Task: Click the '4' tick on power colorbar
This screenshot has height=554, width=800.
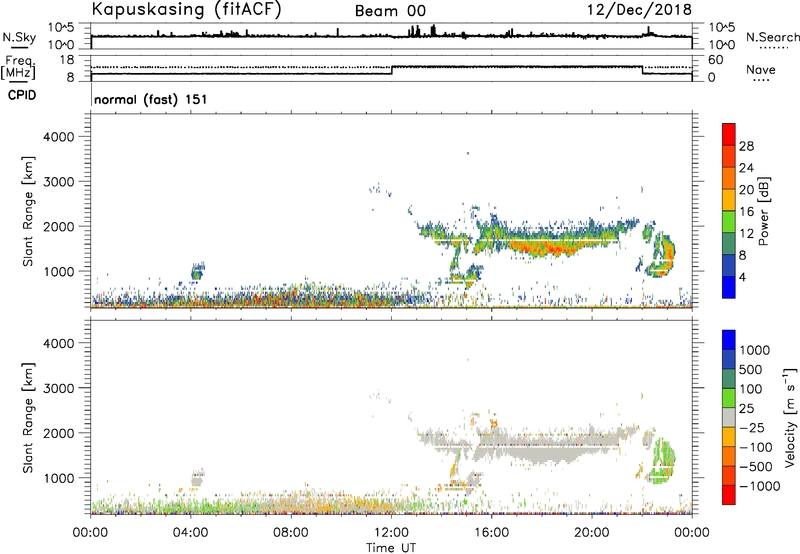Action: click(x=742, y=277)
